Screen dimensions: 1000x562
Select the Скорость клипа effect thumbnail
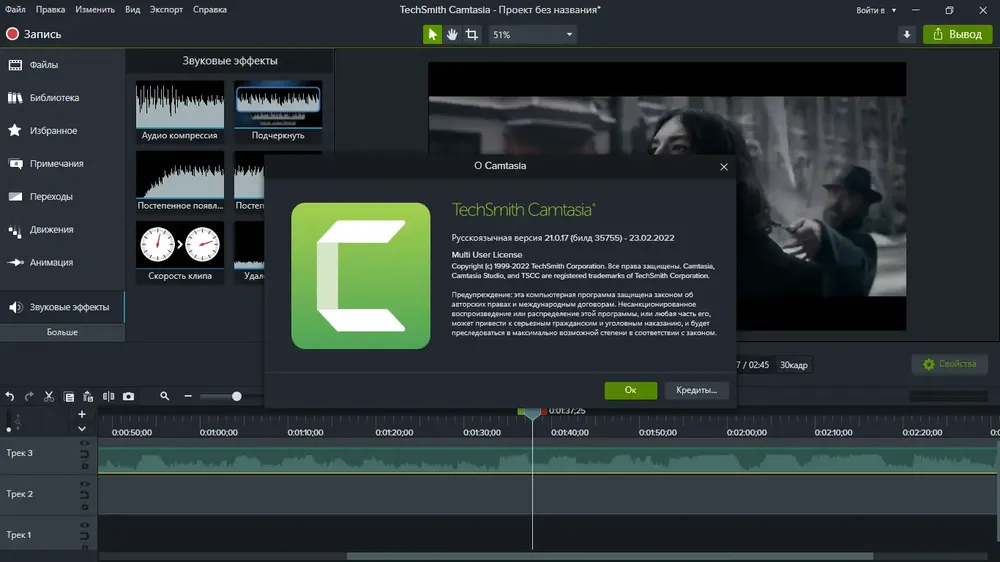pyautogui.click(x=180, y=252)
